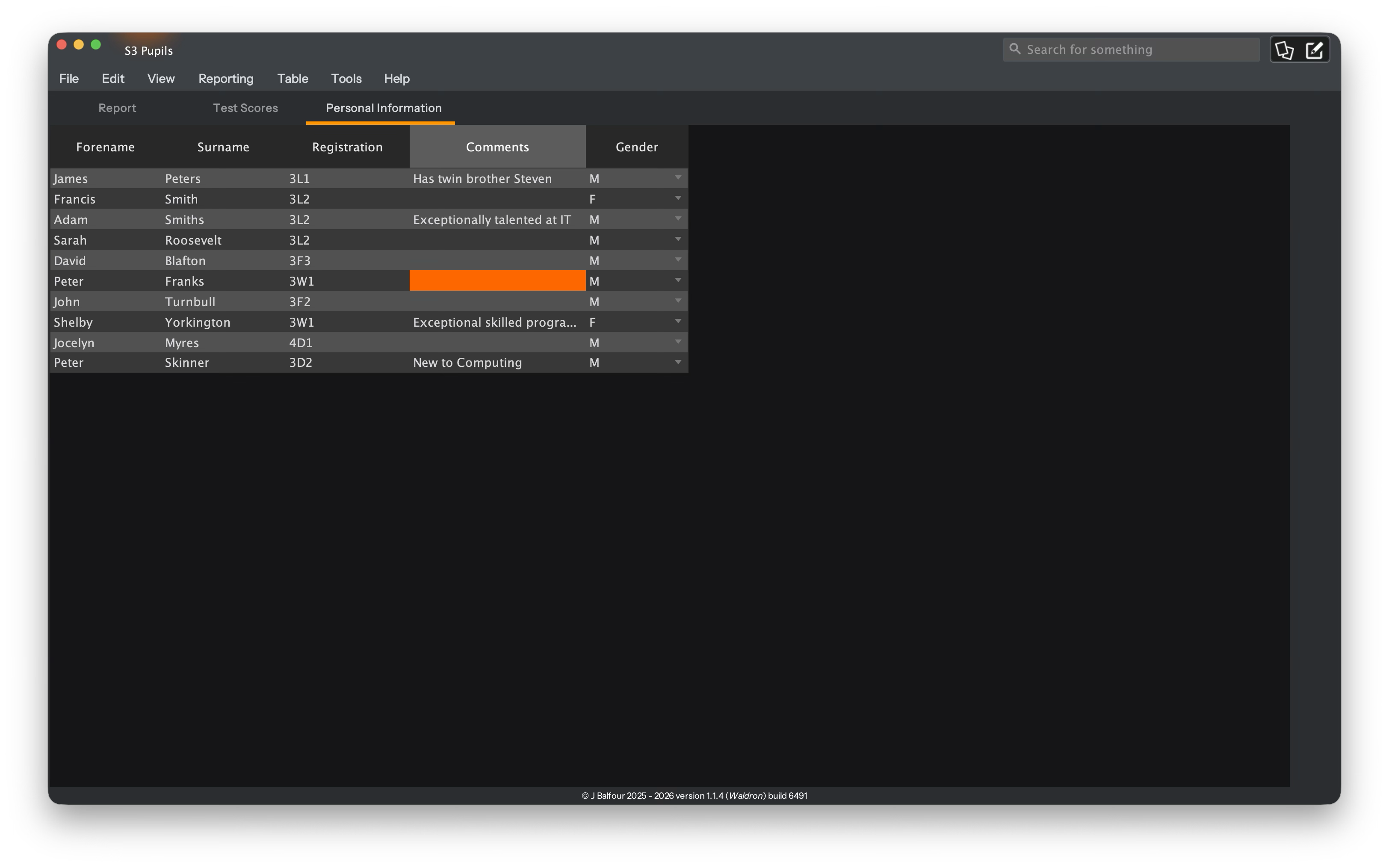Click the overlapping pages icon in the title bar
Image resolution: width=1389 pixels, height=868 pixels.
pos(1285,50)
